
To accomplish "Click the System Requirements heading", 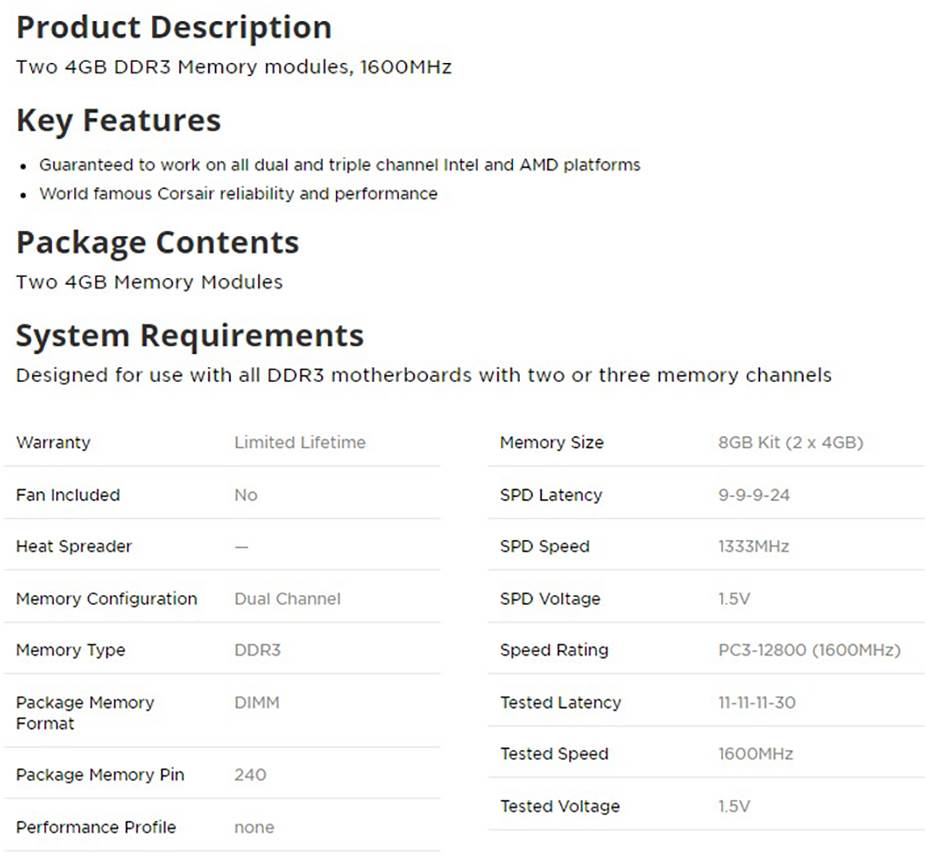I will [x=190, y=335].
